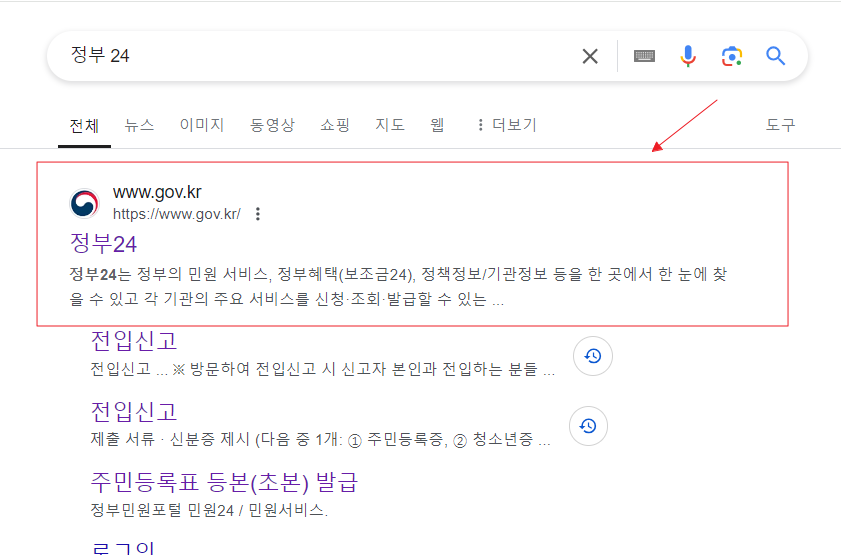Switch to the 이미지 tab

pyautogui.click(x=202, y=125)
